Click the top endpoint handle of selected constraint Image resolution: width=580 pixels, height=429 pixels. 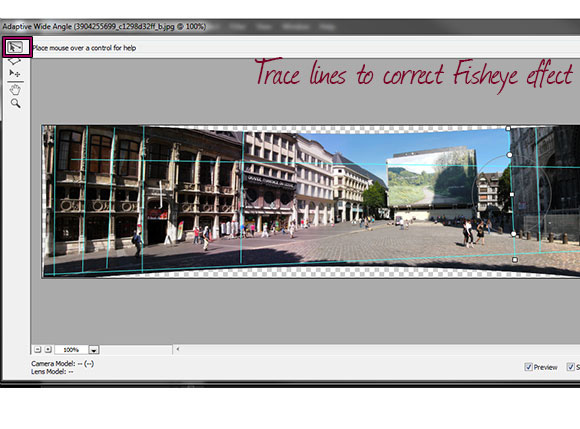508,128
